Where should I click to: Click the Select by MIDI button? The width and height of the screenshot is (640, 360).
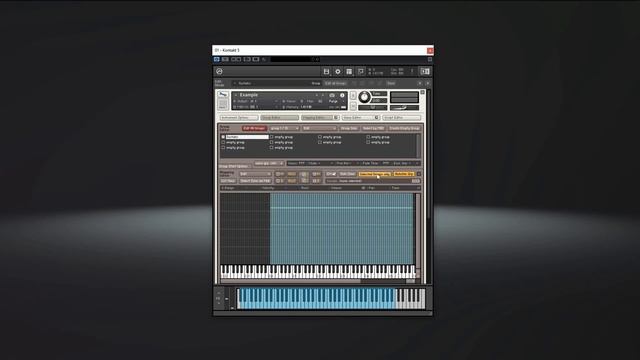[373, 128]
